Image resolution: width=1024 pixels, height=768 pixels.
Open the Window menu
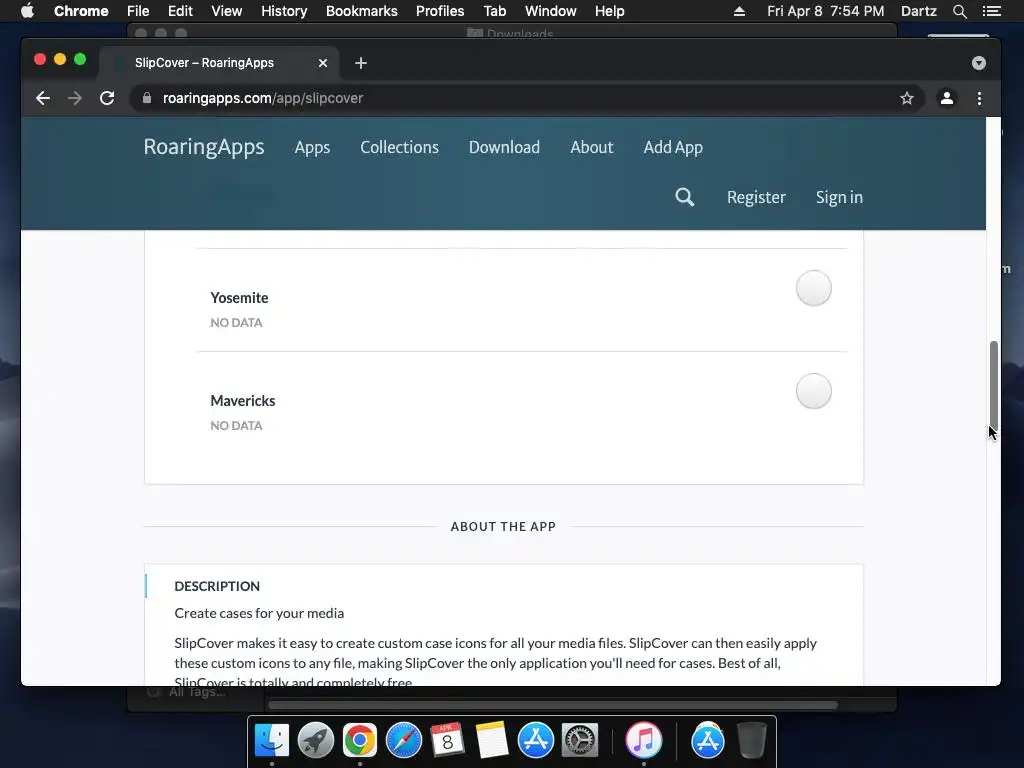tap(551, 11)
